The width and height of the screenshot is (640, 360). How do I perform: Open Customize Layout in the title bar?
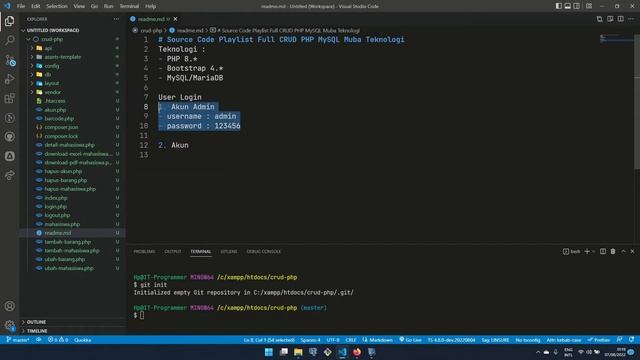(589, 6)
